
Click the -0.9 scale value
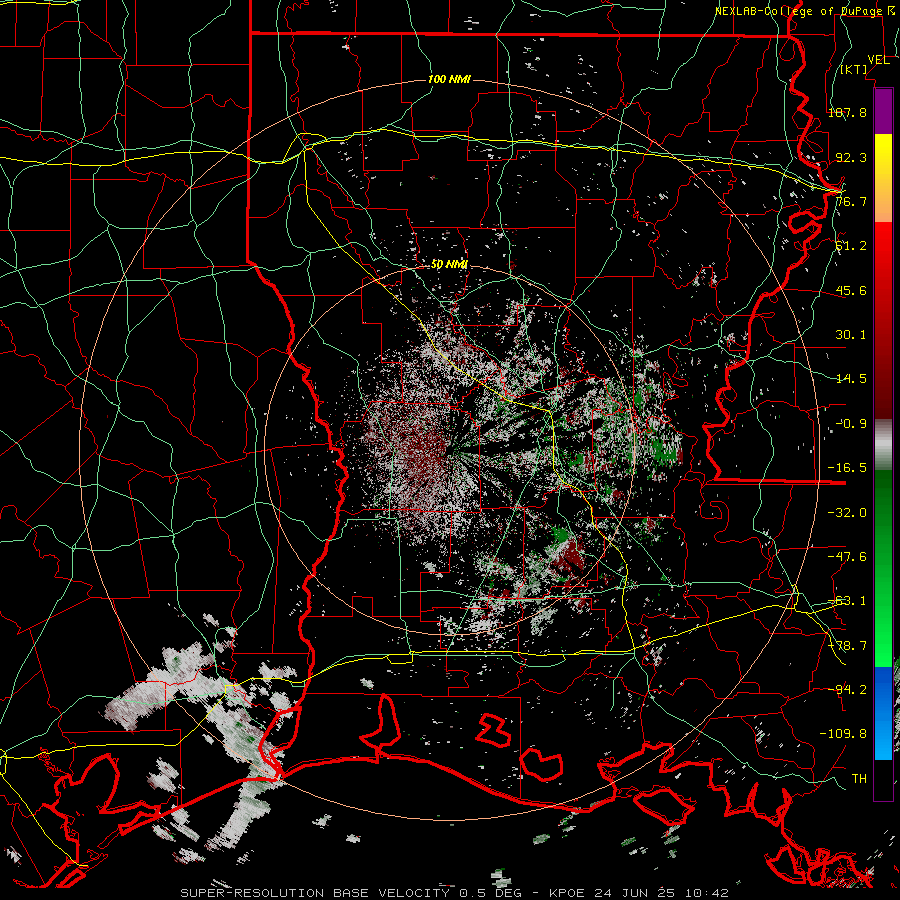click(x=851, y=424)
